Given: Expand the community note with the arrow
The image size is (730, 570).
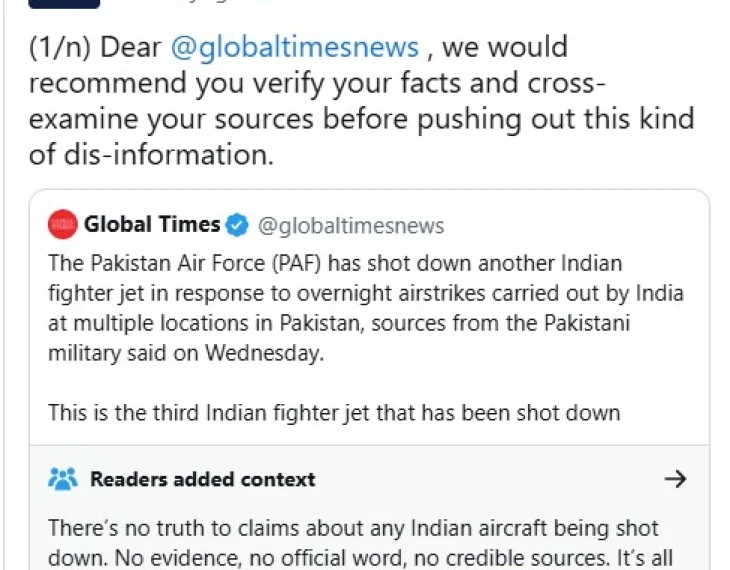Looking at the screenshot, I should (676, 479).
